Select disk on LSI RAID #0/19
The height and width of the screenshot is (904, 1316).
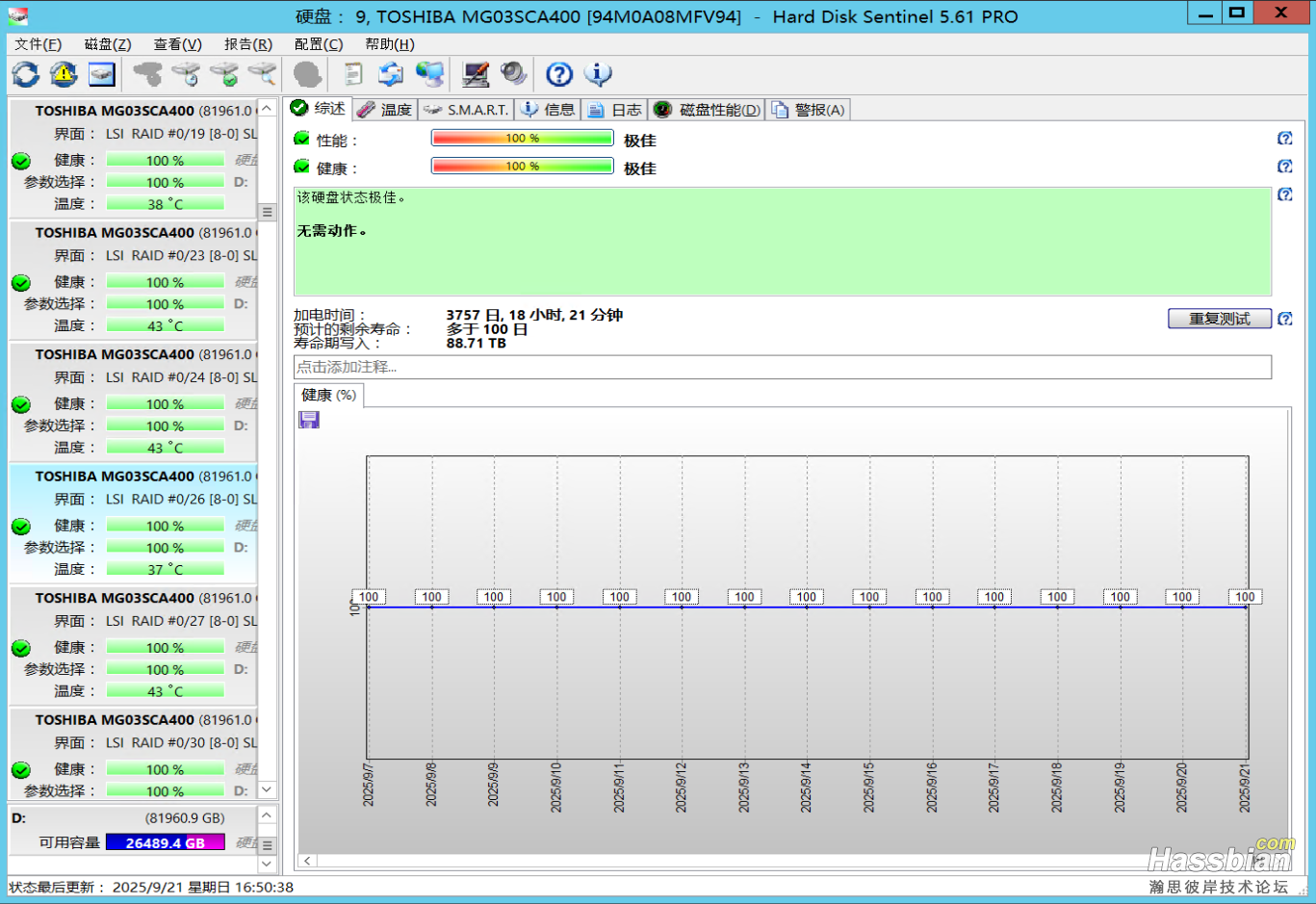click(x=133, y=159)
